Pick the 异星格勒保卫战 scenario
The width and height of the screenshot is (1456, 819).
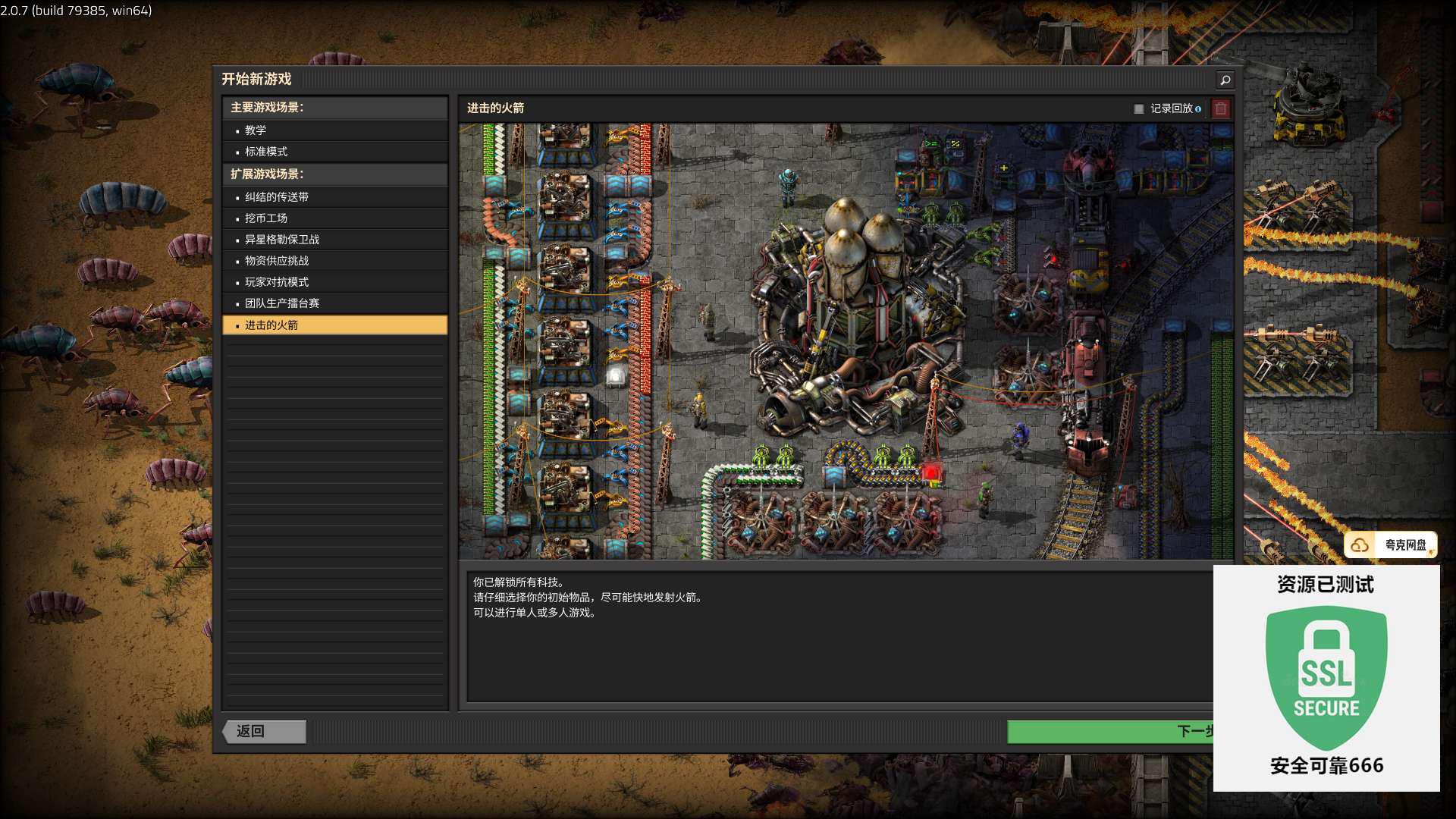click(x=335, y=240)
